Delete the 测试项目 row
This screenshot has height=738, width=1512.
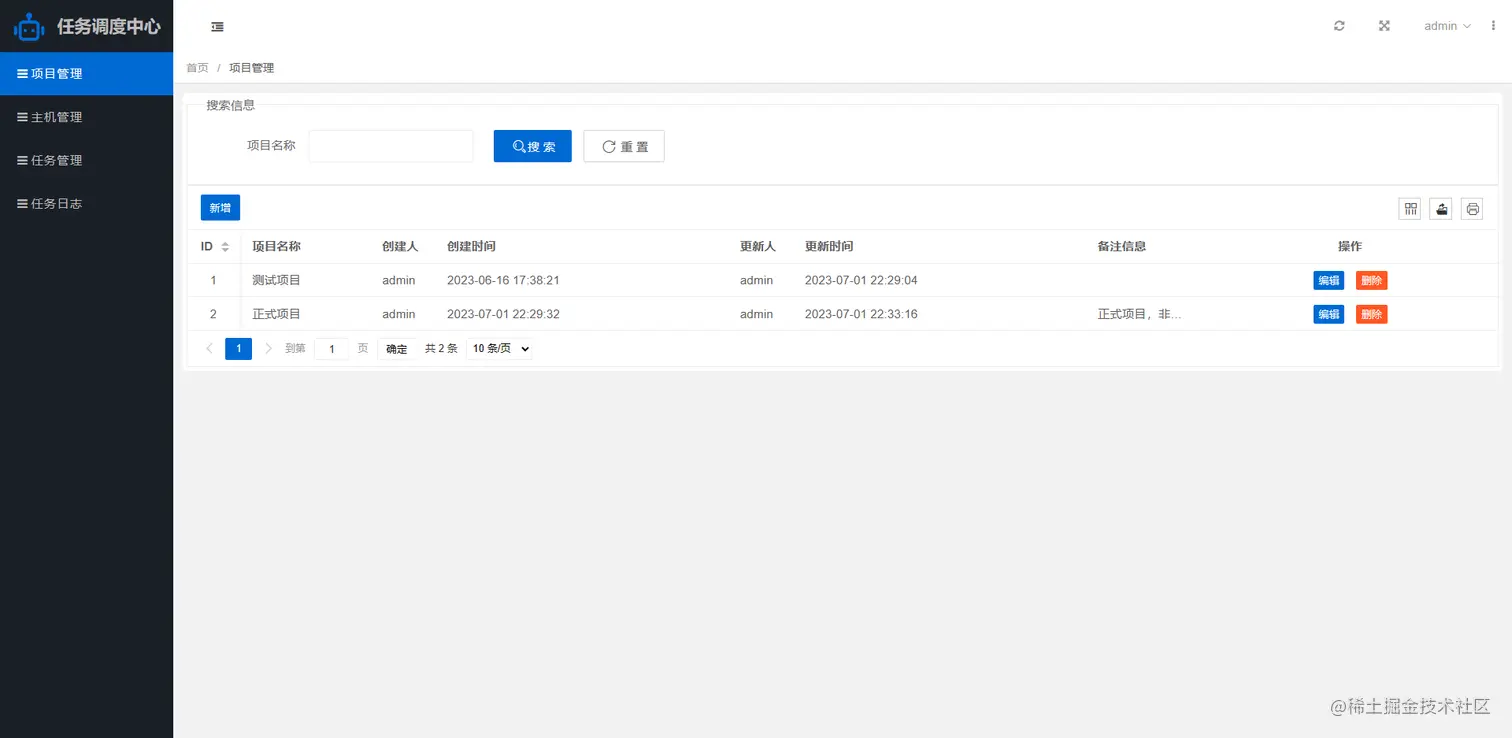pyautogui.click(x=1372, y=281)
